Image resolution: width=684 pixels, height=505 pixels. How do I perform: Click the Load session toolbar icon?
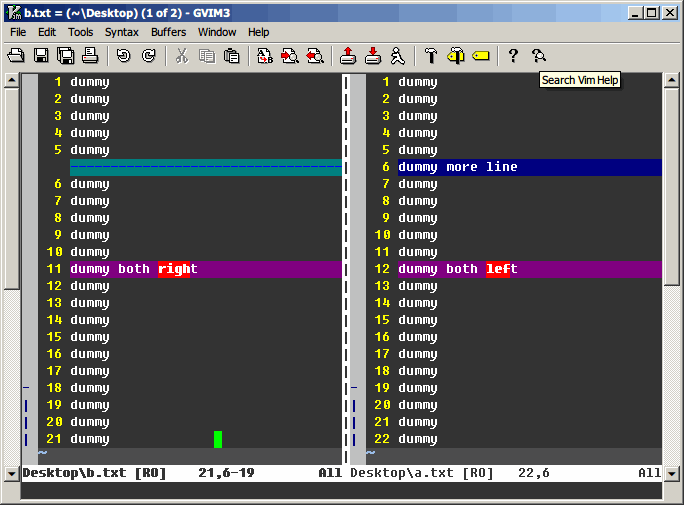[347, 56]
